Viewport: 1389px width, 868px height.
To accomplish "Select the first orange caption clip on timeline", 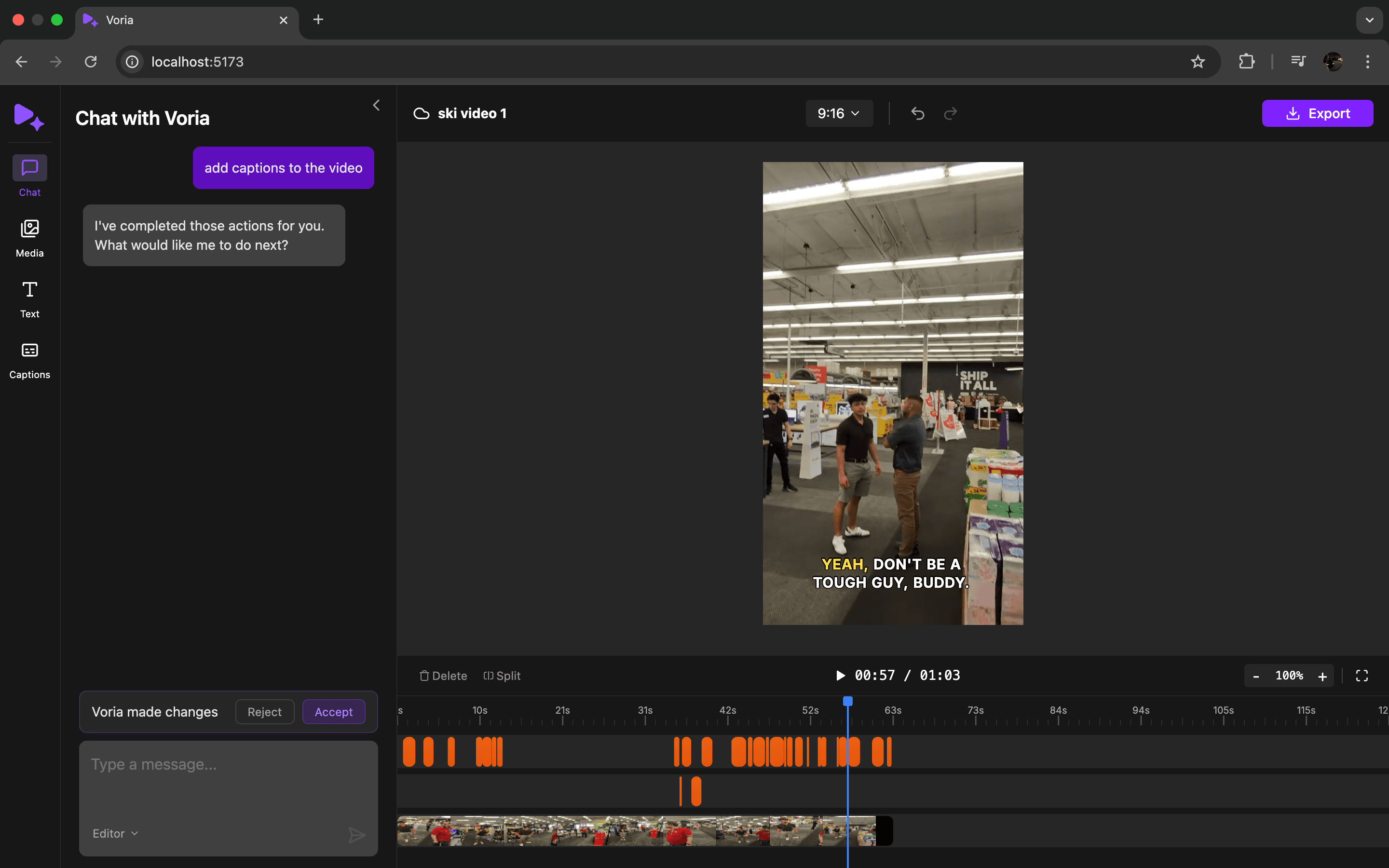I will click(409, 751).
